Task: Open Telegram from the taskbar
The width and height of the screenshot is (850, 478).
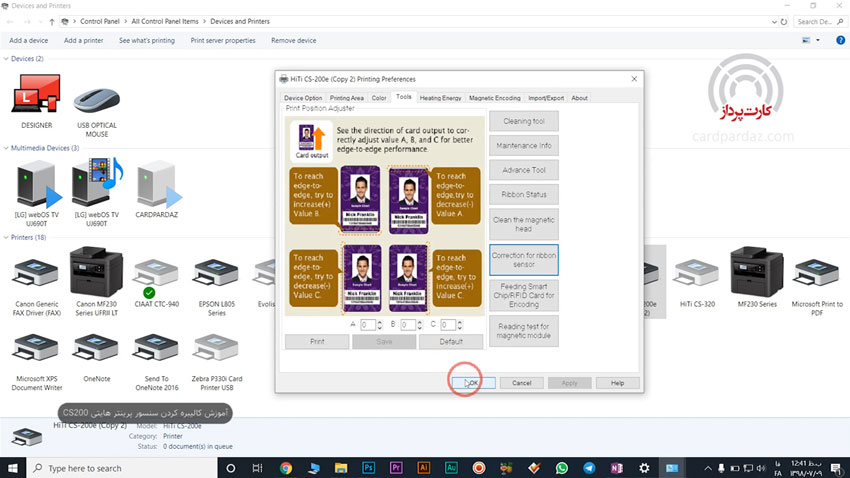Action: (x=589, y=468)
